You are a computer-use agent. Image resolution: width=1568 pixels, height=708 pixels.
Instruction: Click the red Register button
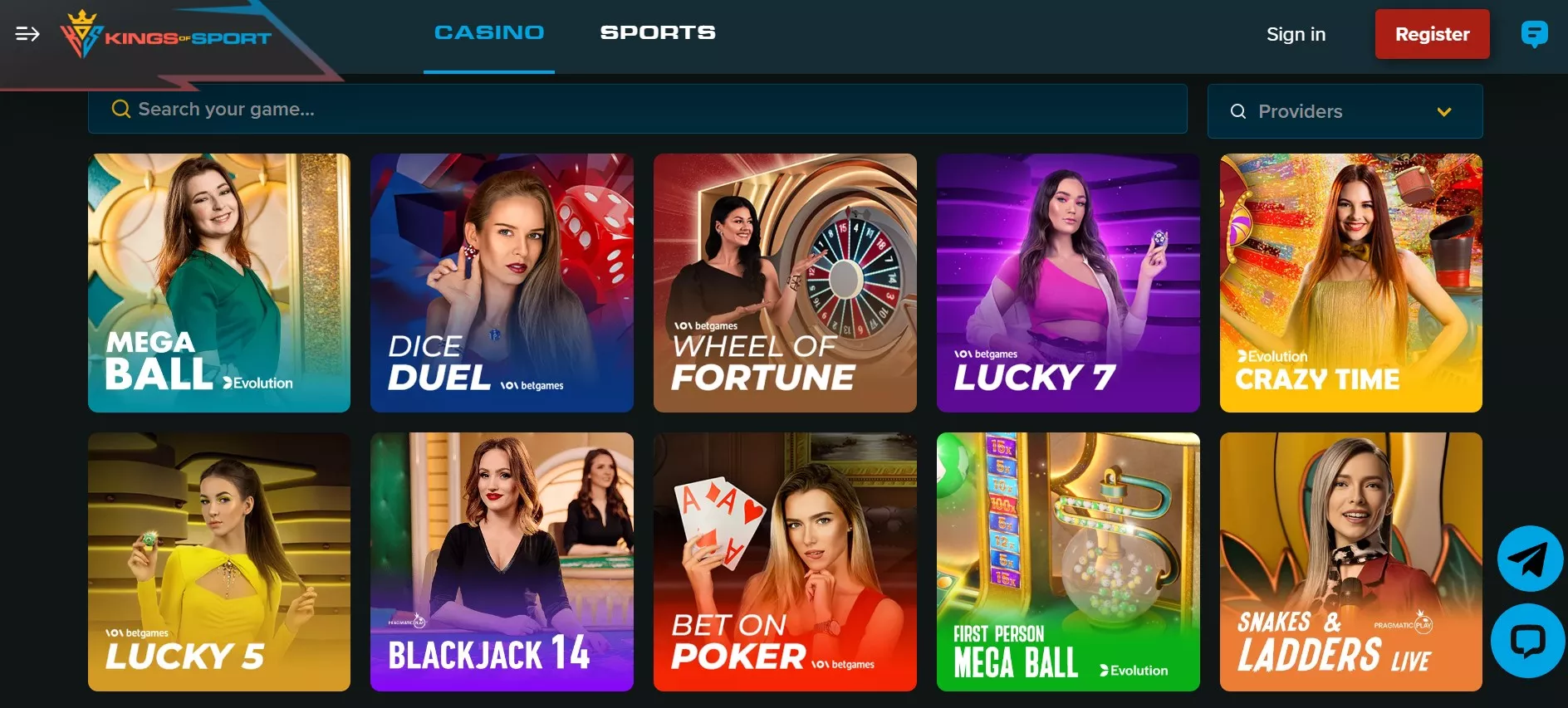click(x=1432, y=34)
